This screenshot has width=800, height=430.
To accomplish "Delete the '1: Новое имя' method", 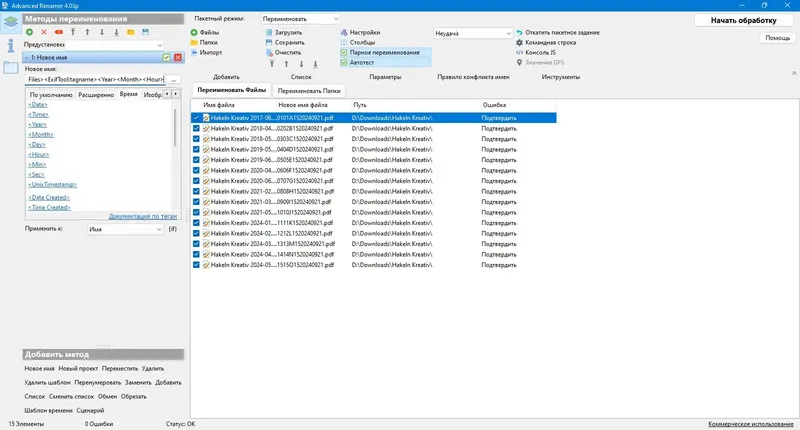I will (178, 58).
